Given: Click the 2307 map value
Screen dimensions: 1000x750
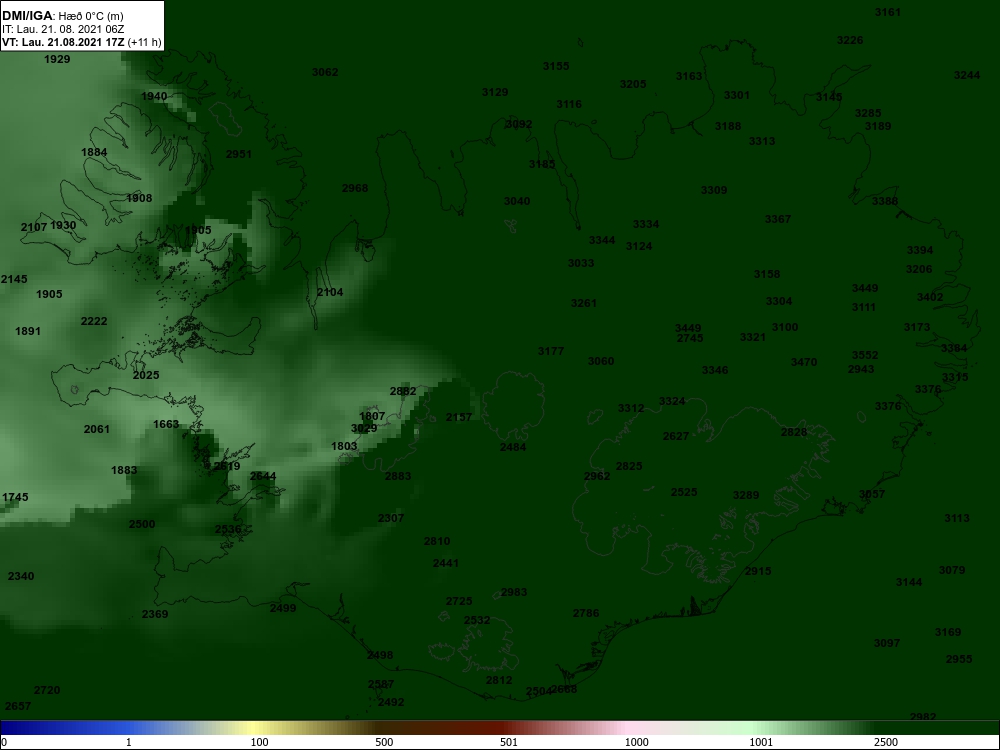Looking at the screenshot, I should tap(390, 518).
